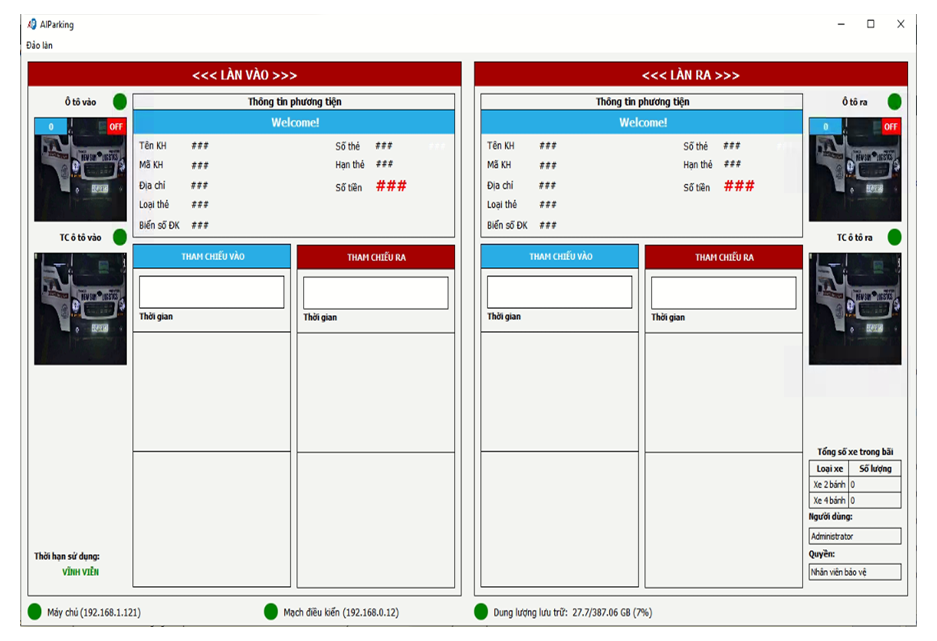937x641 pixels.
Task: Toggle the red OFF switch on Ô tô ra camera
Action: pos(891,127)
